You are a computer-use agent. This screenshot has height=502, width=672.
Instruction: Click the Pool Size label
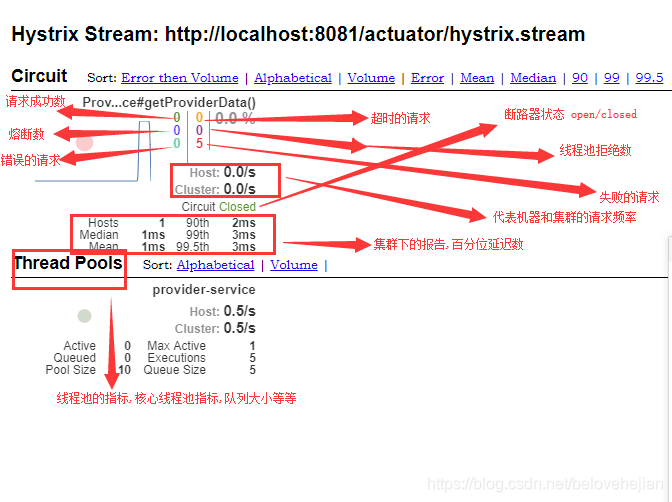[x=71, y=370]
